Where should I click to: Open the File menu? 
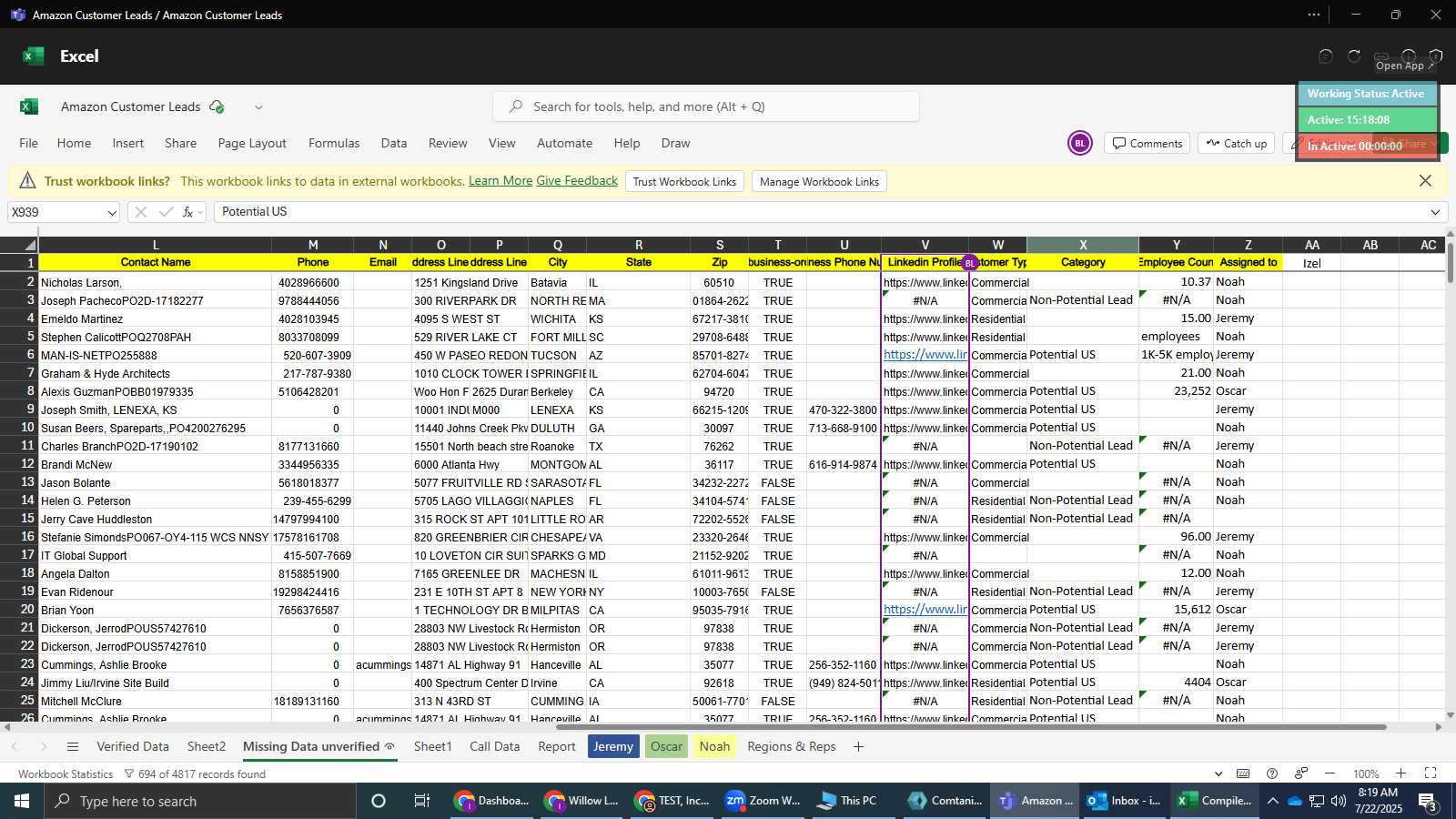[x=29, y=143]
